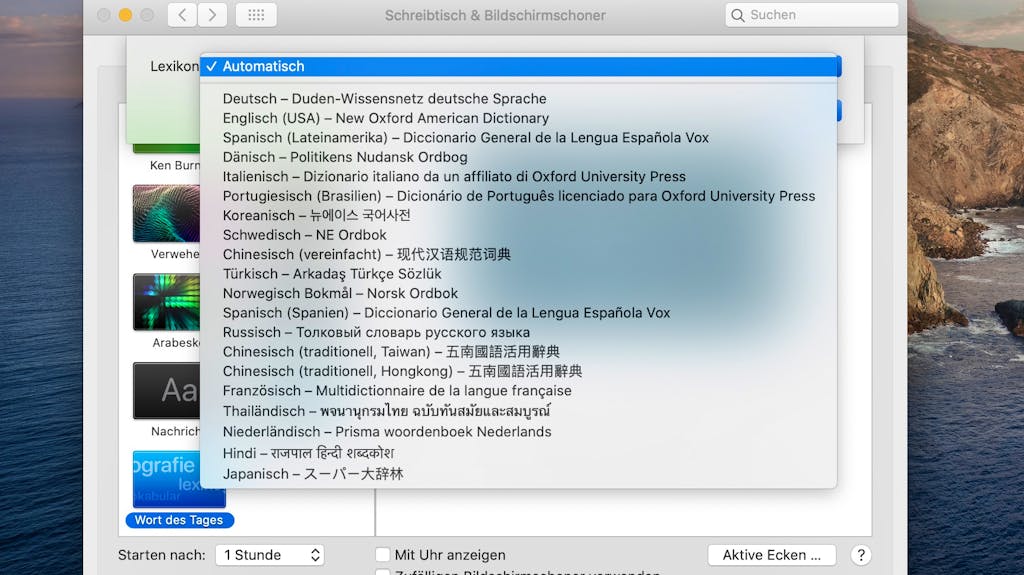Choose the Hindi dictionary entry
Screen dimensions: 1024x575
(x=519, y=453)
